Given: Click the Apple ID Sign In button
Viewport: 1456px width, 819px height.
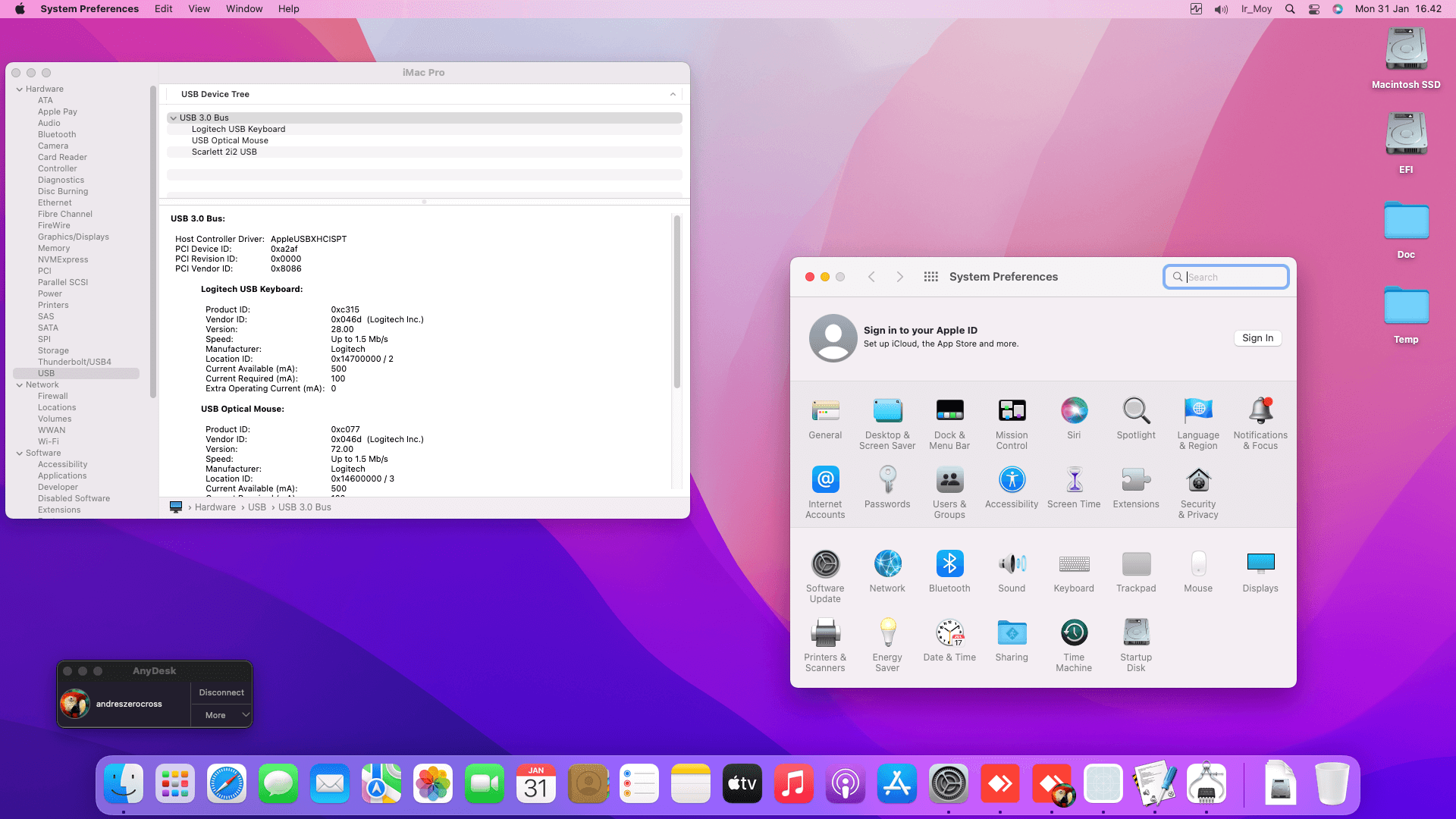Looking at the screenshot, I should pos(1257,338).
